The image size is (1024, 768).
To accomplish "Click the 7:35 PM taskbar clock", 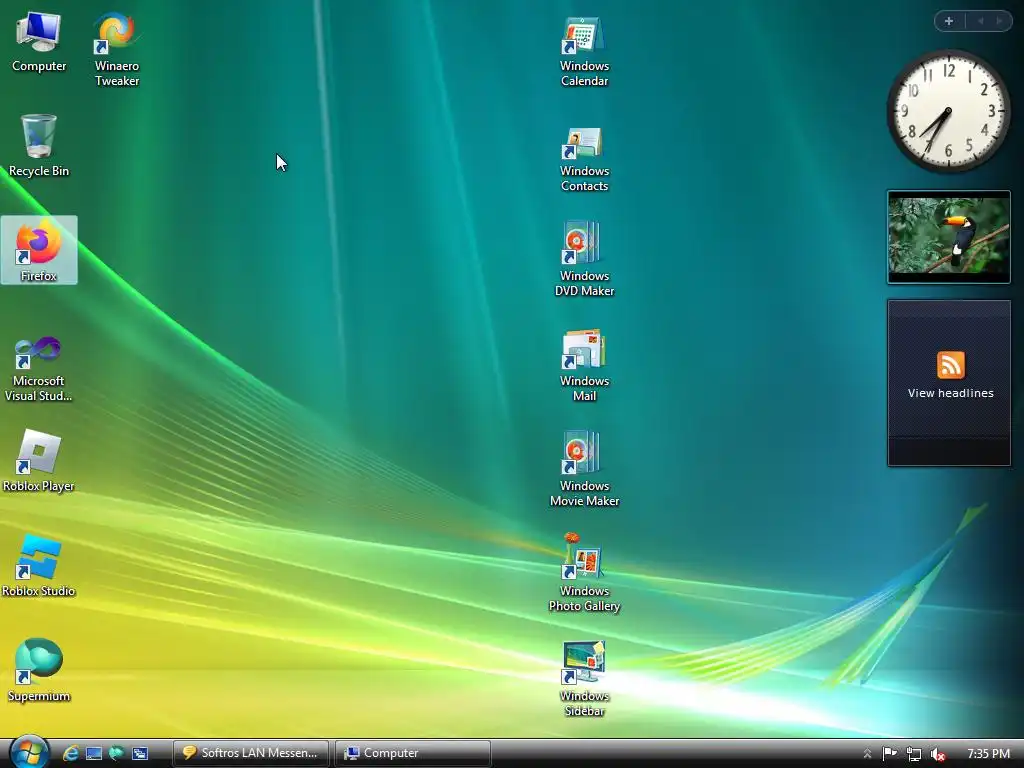I will point(989,754).
